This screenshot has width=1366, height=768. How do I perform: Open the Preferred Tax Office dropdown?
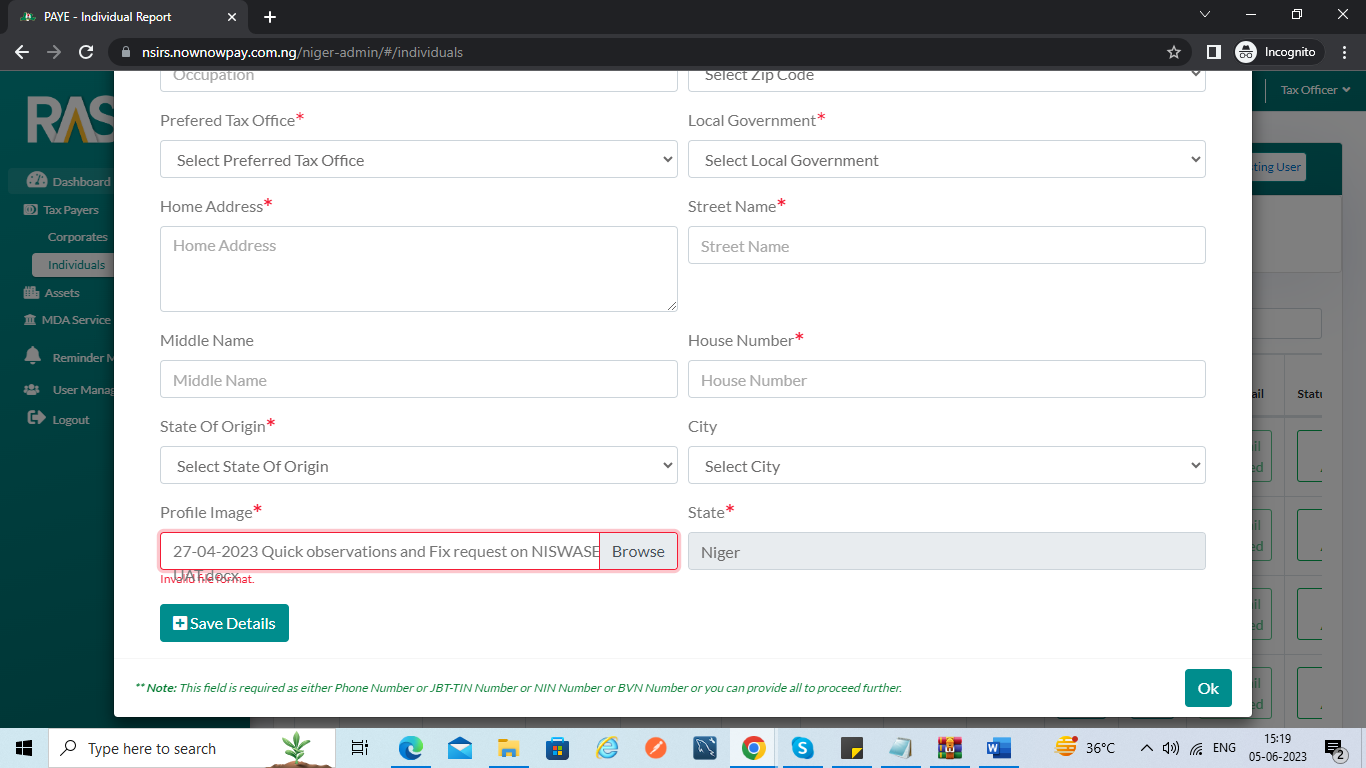click(419, 160)
